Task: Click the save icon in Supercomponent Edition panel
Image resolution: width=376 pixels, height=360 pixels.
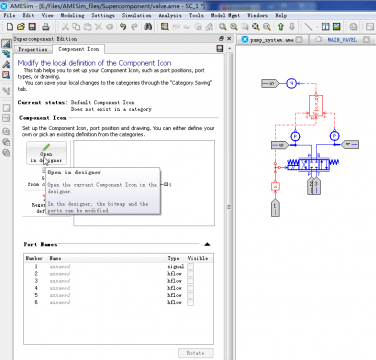Action: (x=220, y=49)
